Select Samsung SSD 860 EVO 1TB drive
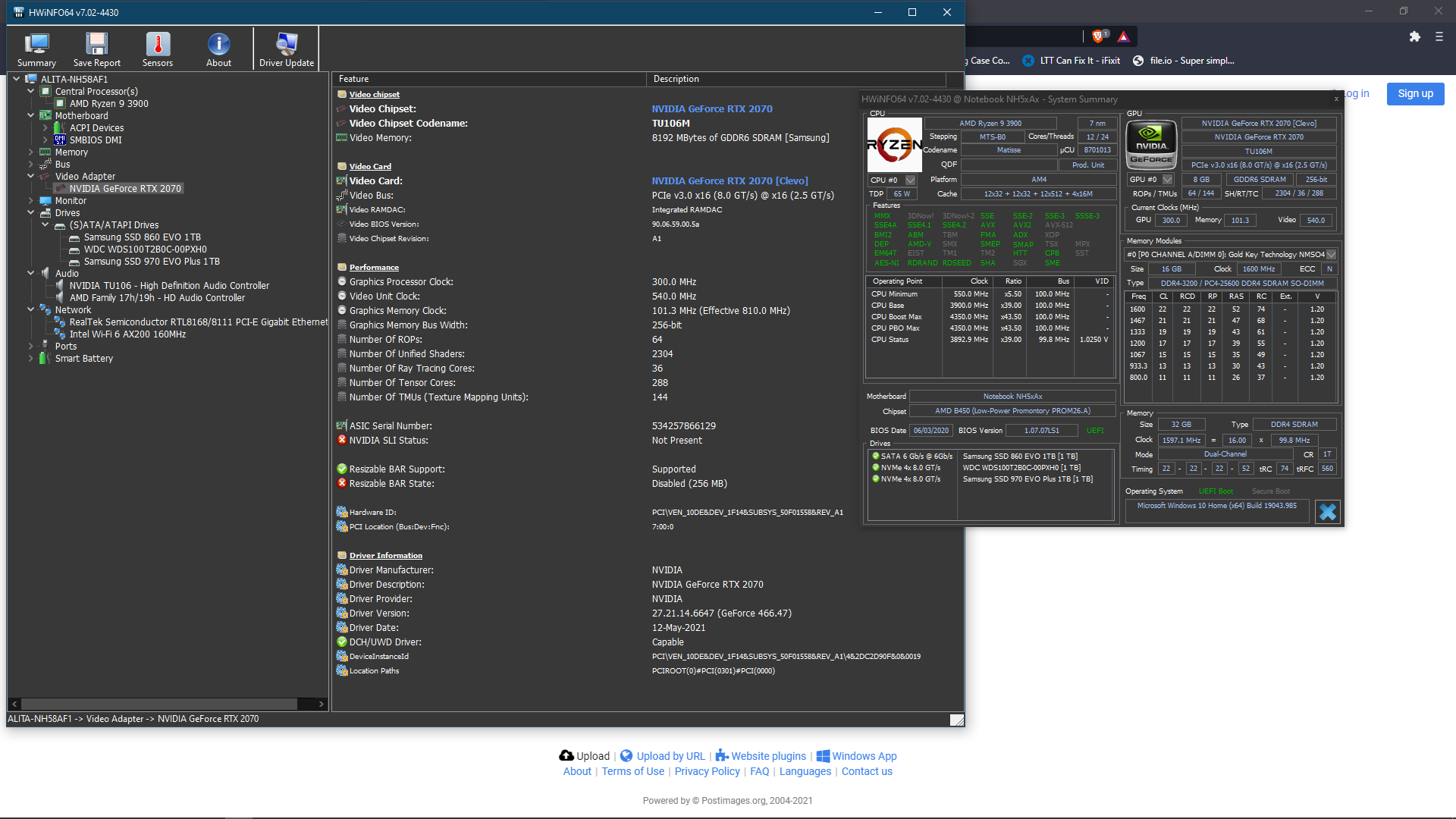The height and width of the screenshot is (819, 1456). pos(142,237)
